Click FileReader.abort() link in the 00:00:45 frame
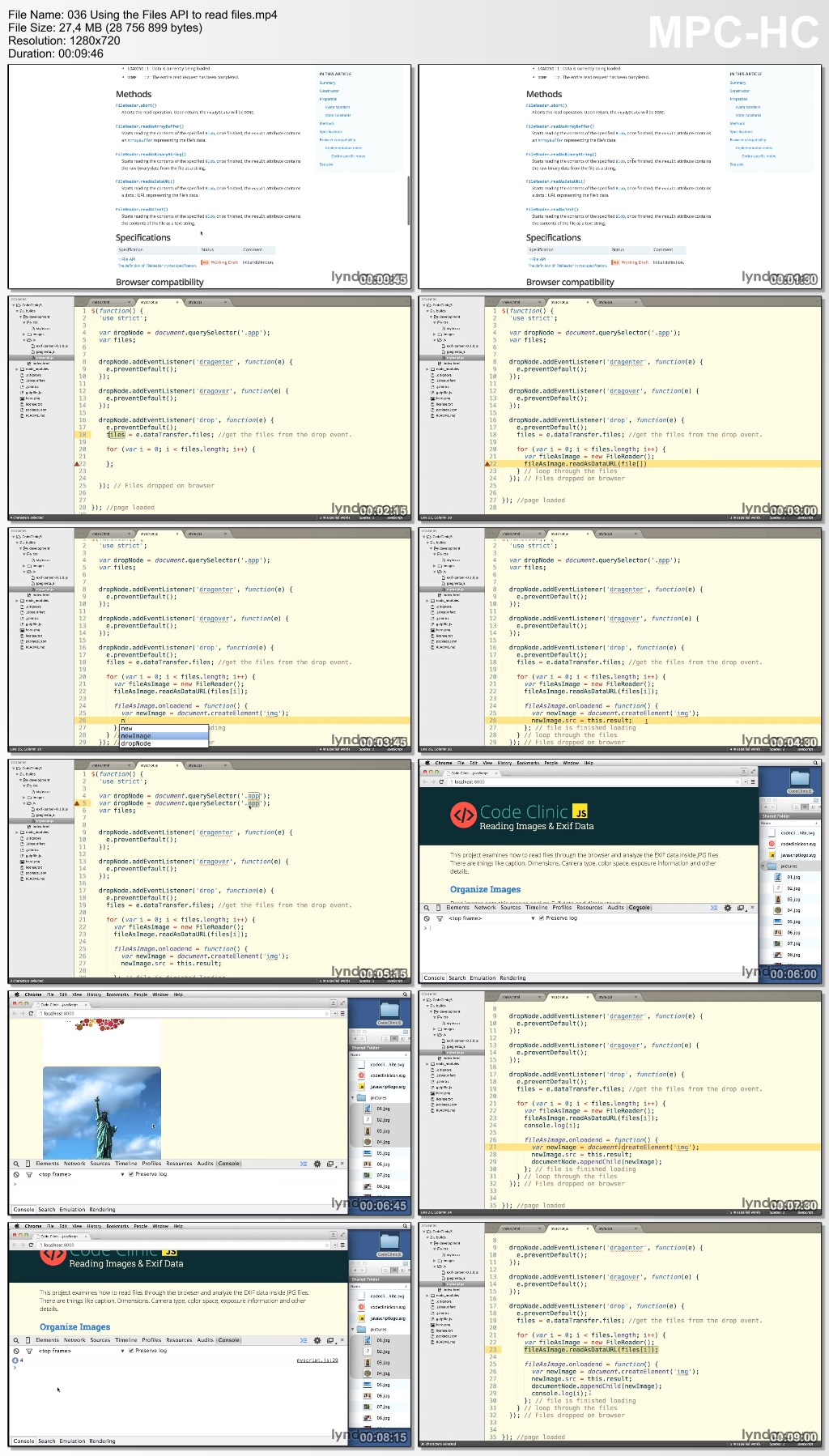Viewport: 829px width, 1456px height. tap(136, 105)
